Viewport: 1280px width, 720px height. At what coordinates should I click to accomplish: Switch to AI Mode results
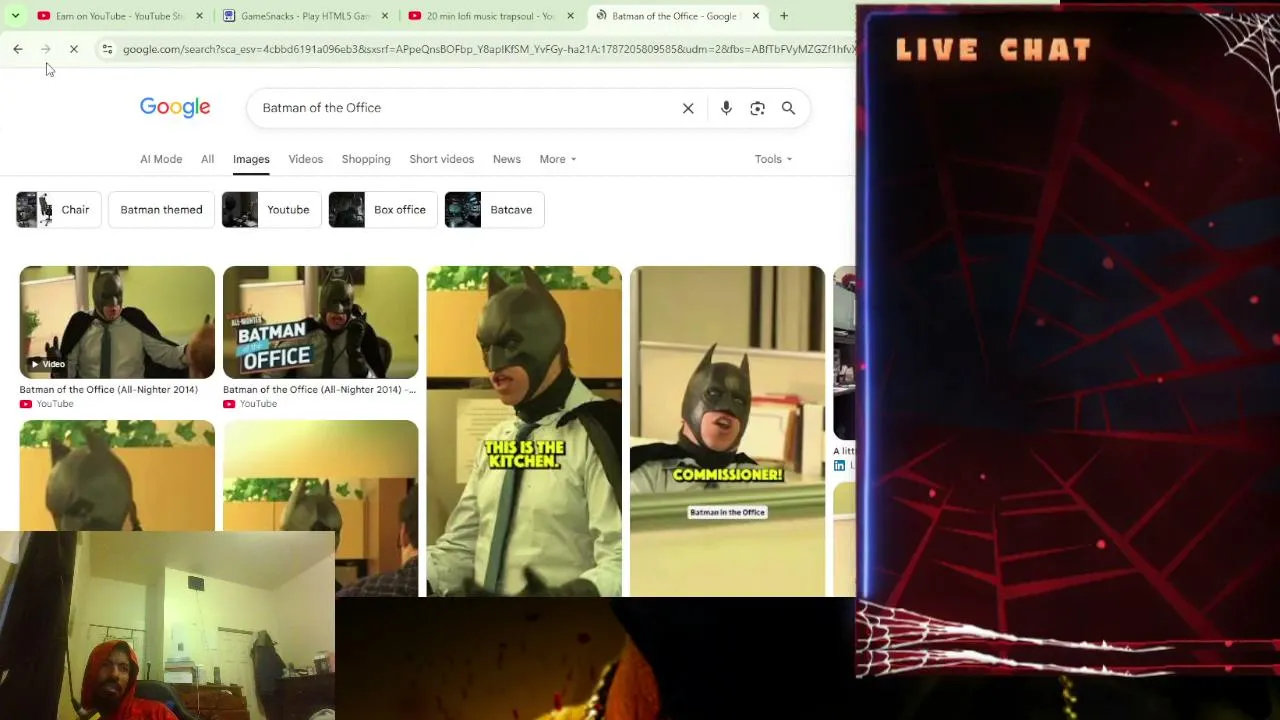click(x=161, y=159)
